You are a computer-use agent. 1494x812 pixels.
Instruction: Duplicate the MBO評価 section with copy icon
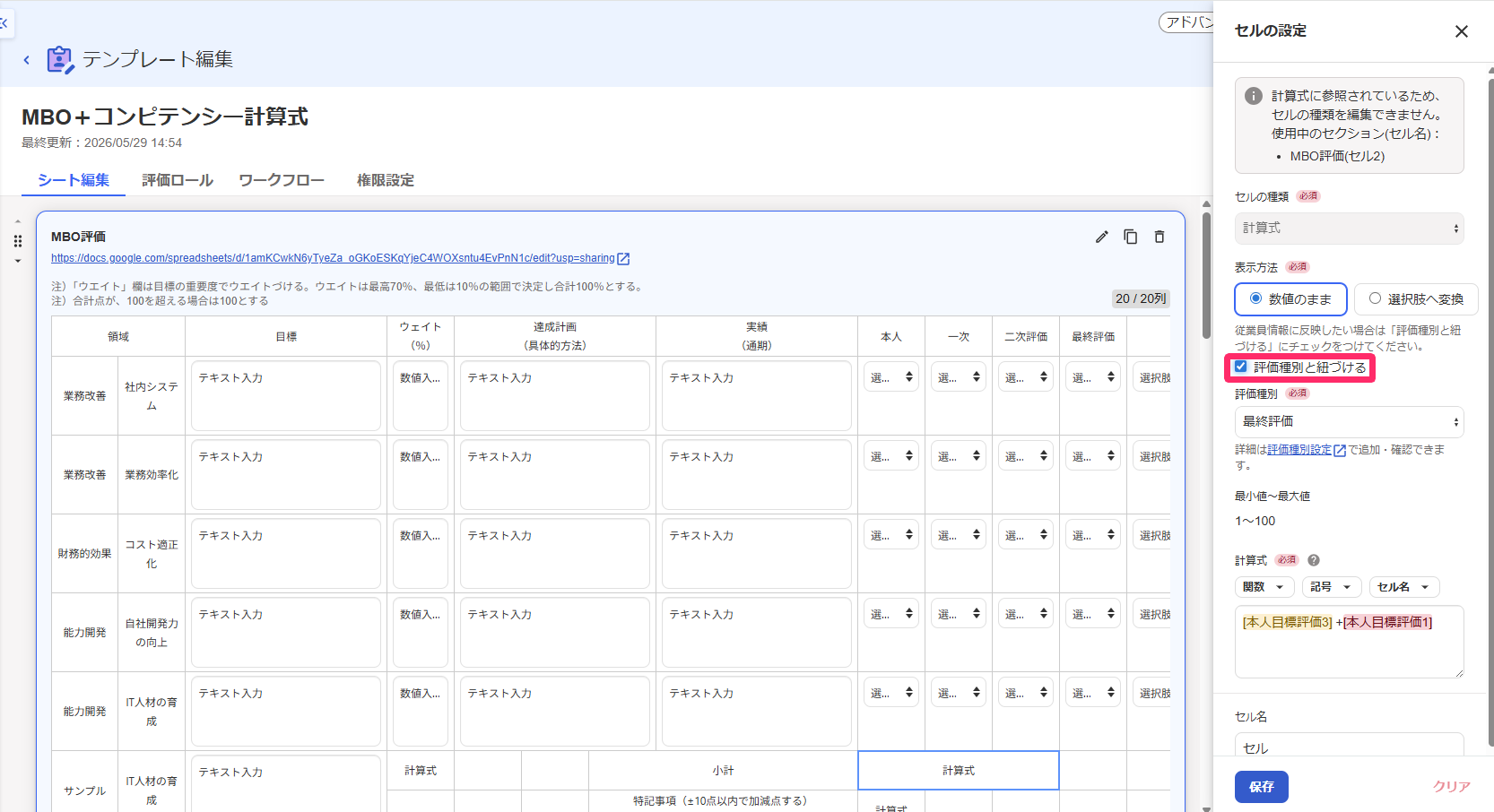(x=1131, y=237)
